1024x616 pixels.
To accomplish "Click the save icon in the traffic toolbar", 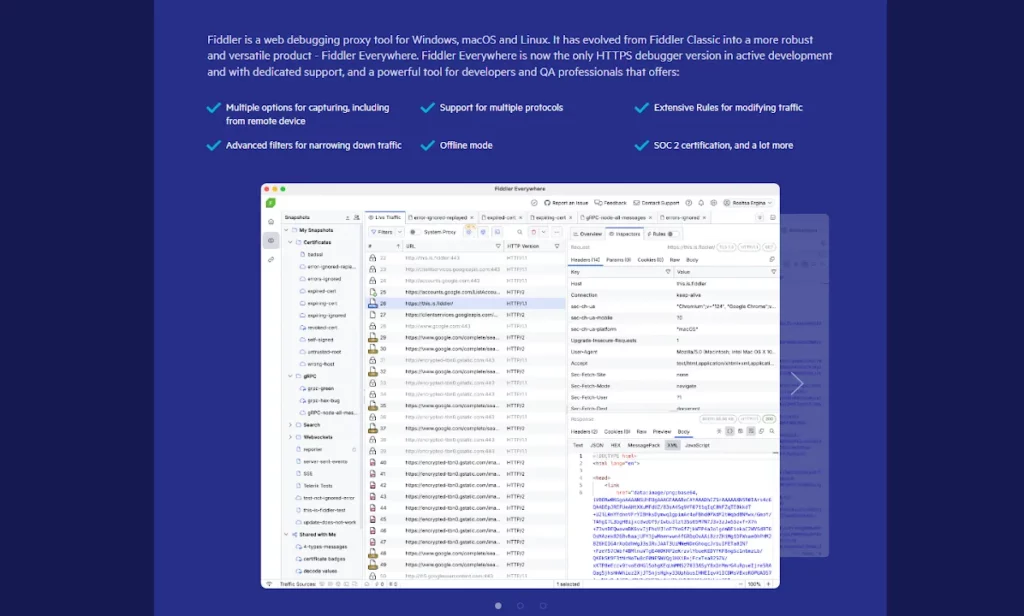I will click(497, 232).
